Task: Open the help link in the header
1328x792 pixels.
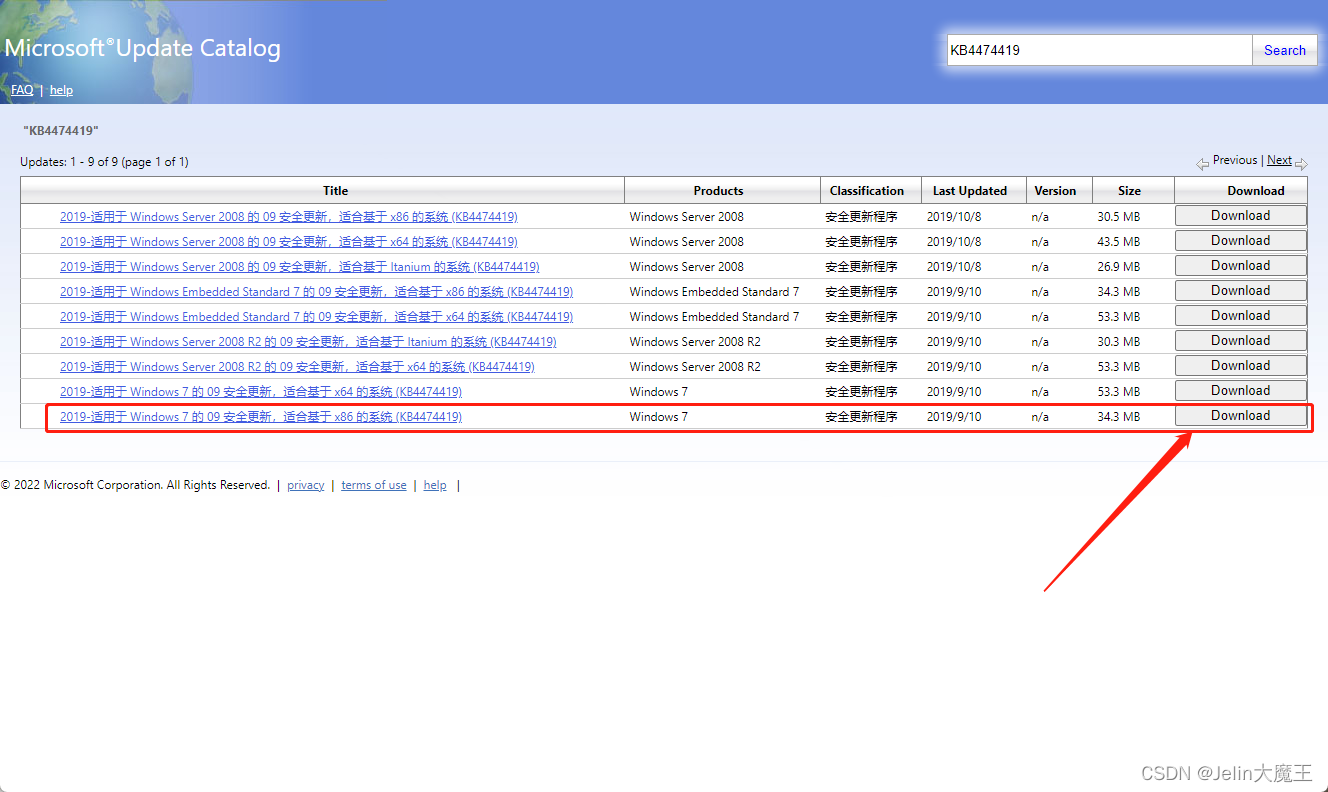Action: click(61, 90)
